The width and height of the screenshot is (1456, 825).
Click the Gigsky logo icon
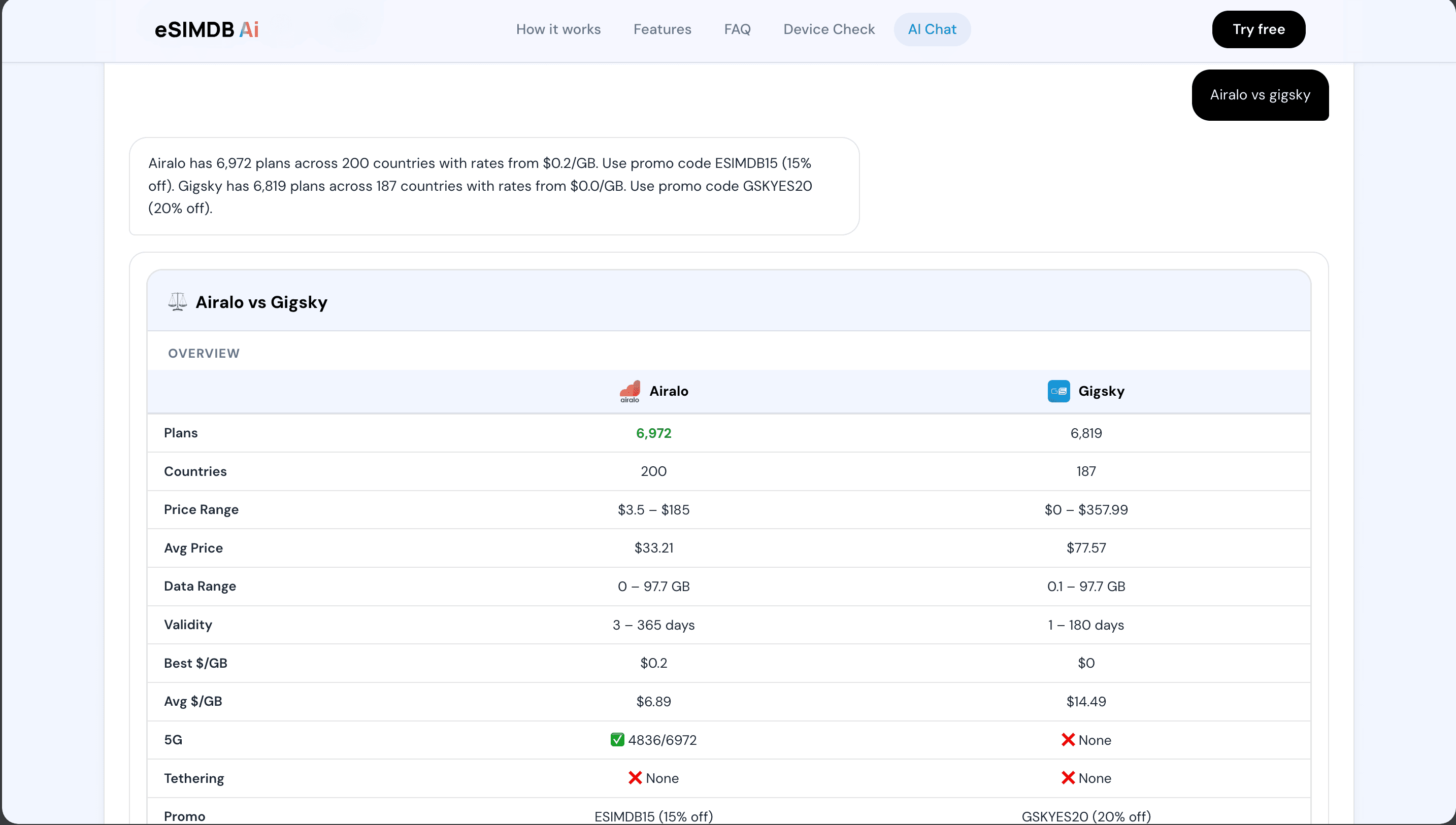(x=1058, y=391)
